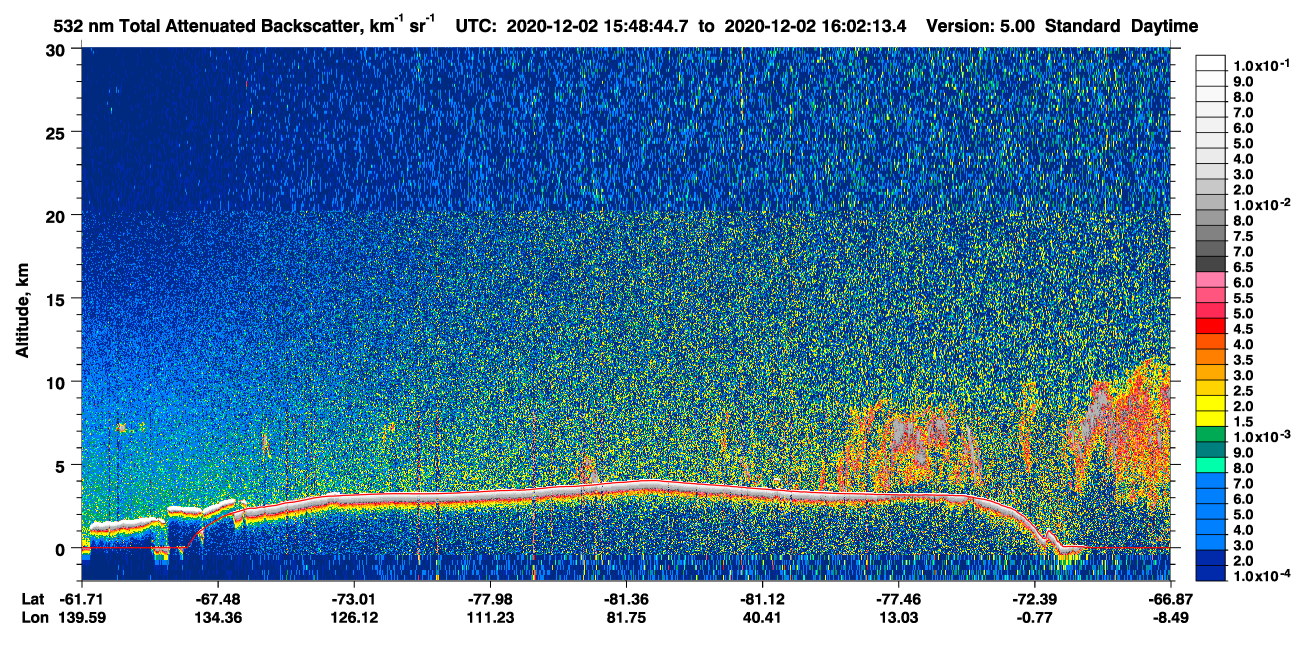The height and width of the screenshot is (667, 1300).
Task: Click the colorbar label '4.5'
Action: tap(1243, 330)
